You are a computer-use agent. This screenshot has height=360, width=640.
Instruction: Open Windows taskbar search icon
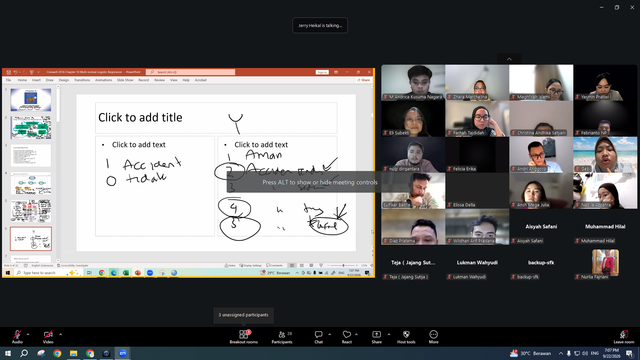(24, 353)
